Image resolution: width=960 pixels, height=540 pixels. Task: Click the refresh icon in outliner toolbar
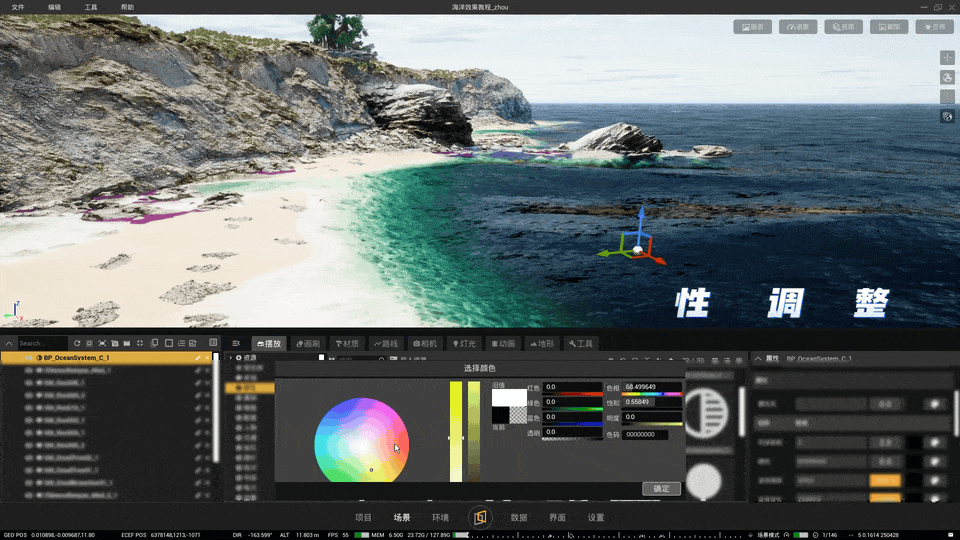(77, 343)
